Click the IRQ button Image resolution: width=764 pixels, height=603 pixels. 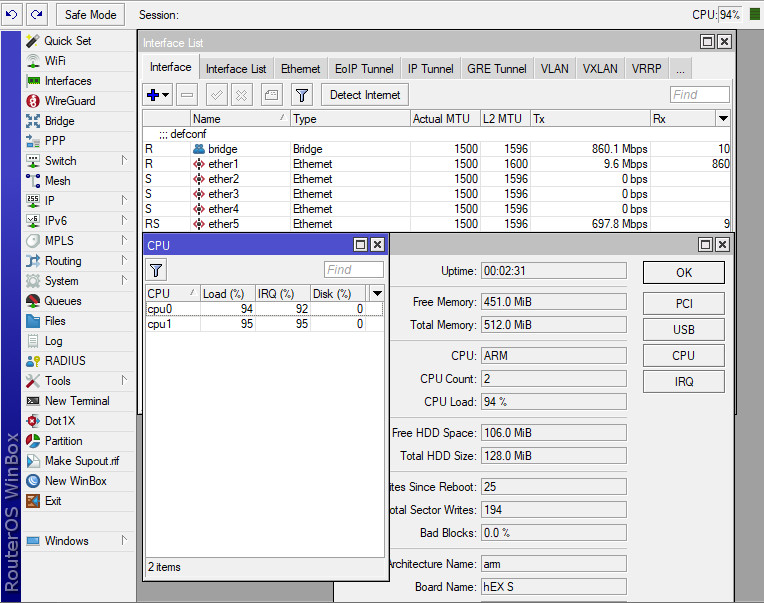[x=684, y=382]
